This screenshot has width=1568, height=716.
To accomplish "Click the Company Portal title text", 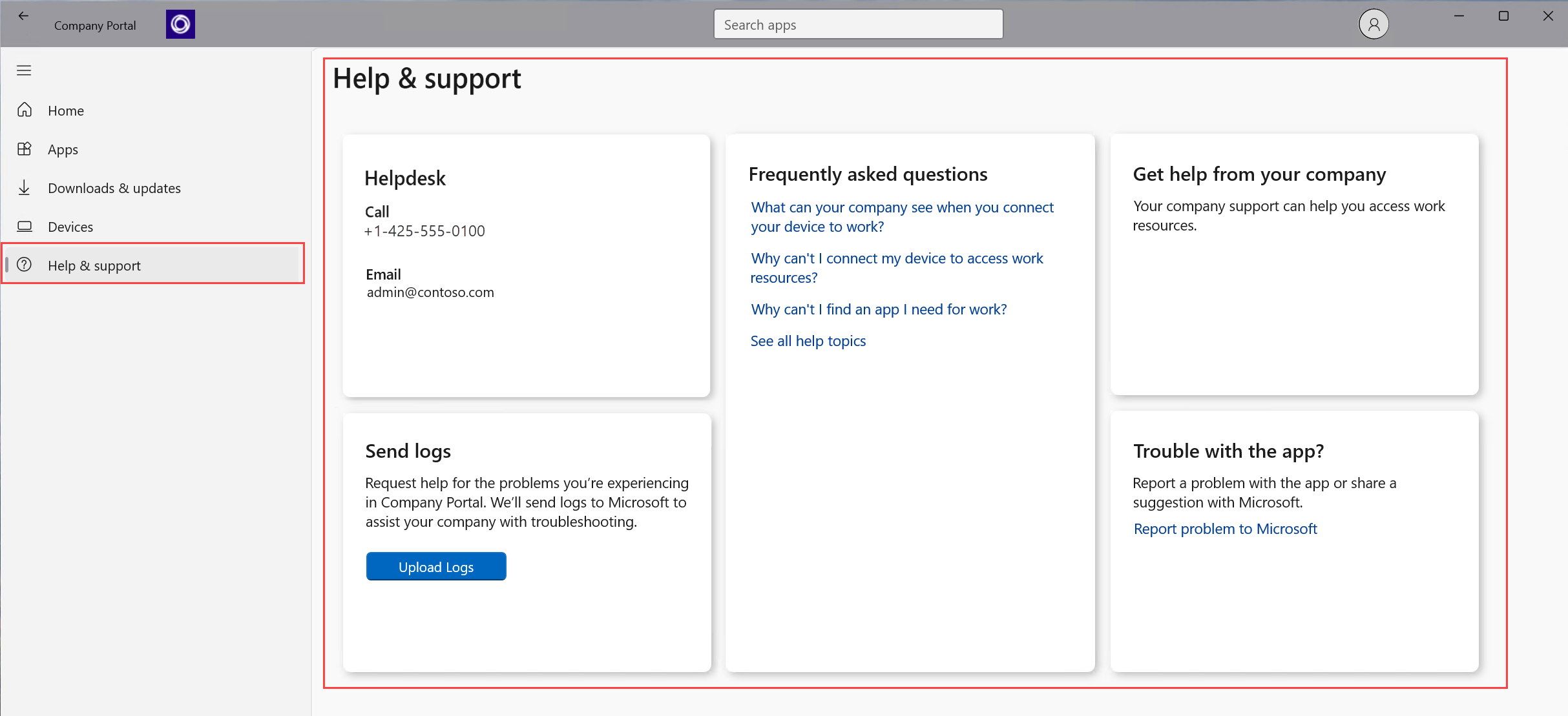I will click(x=95, y=25).
